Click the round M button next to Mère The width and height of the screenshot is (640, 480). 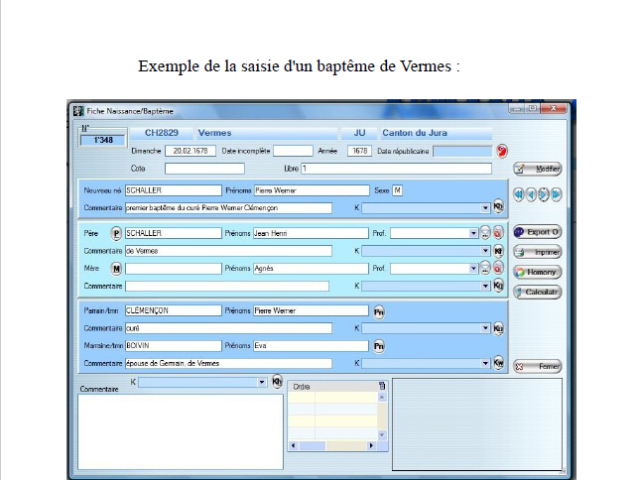coord(116,269)
